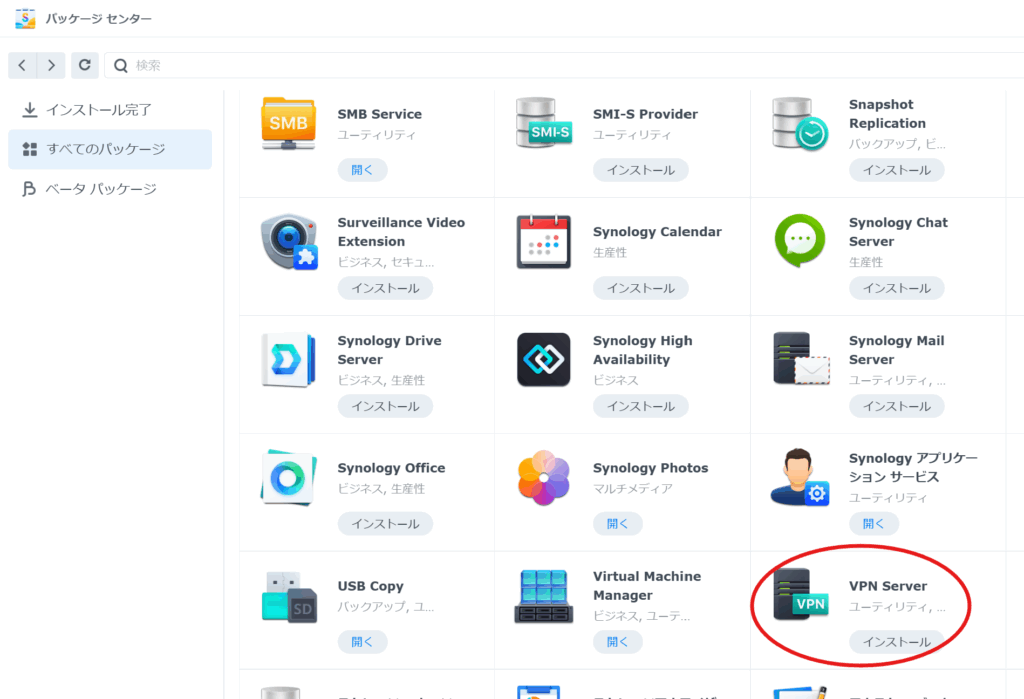Click the Synology Drive Server icon

tap(288, 359)
